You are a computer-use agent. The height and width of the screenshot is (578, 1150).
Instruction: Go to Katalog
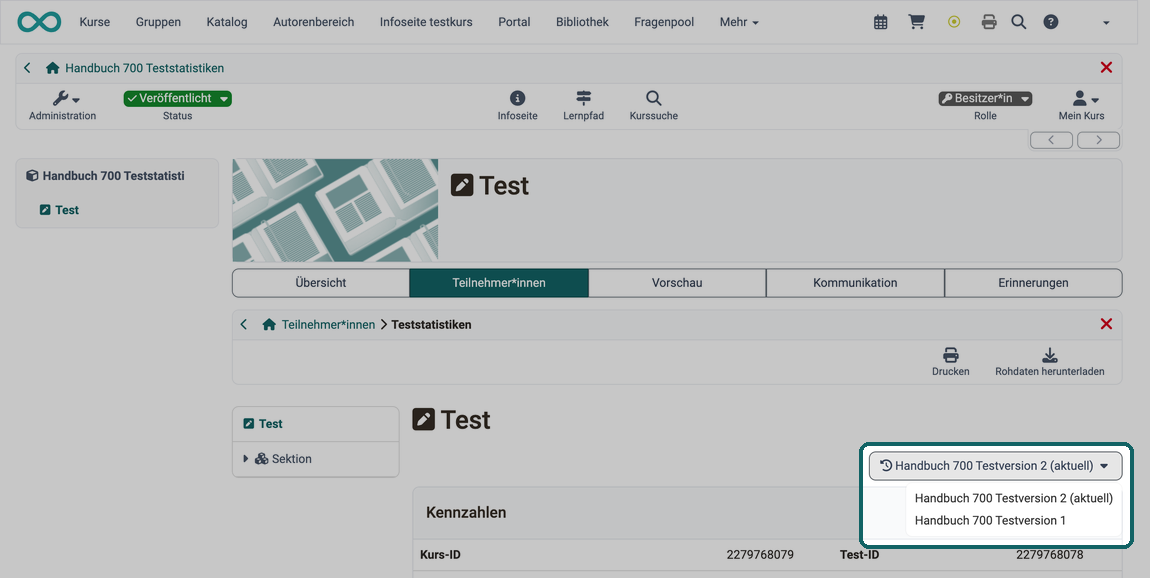[227, 22]
